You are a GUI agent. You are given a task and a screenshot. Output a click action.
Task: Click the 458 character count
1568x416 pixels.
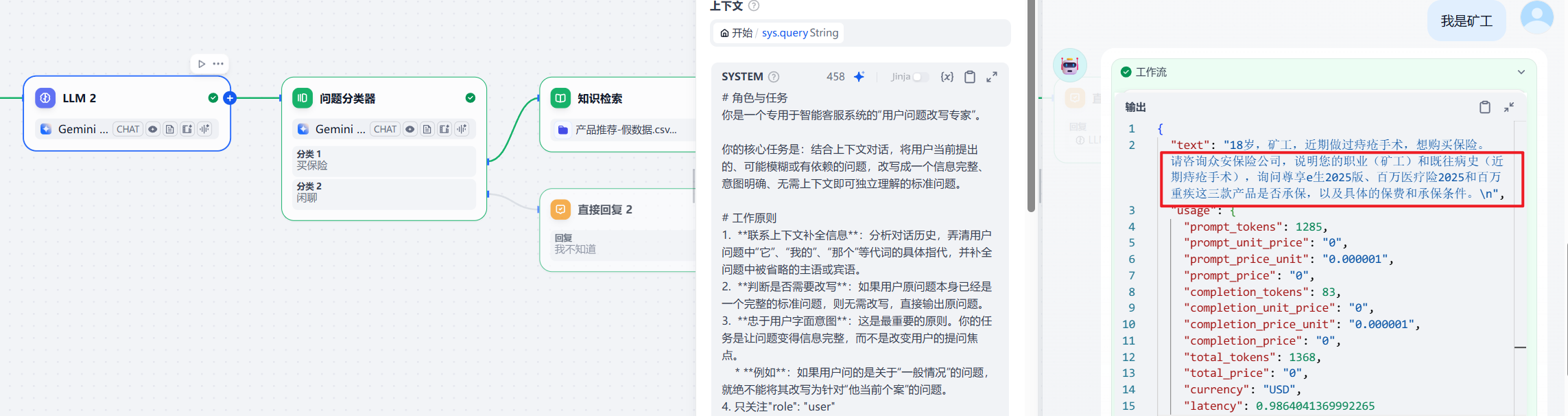[x=835, y=77]
